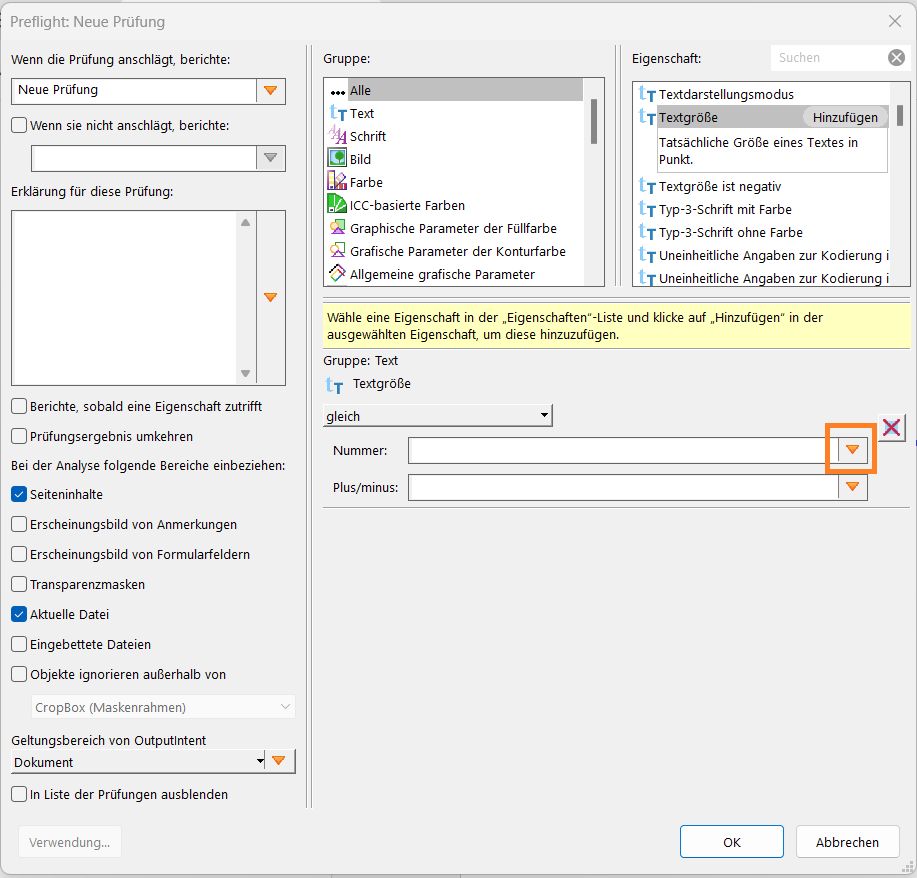The height and width of the screenshot is (878, 917).
Task: Click the Erklärung für diese Prüfung text area
Action: click(124, 297)
